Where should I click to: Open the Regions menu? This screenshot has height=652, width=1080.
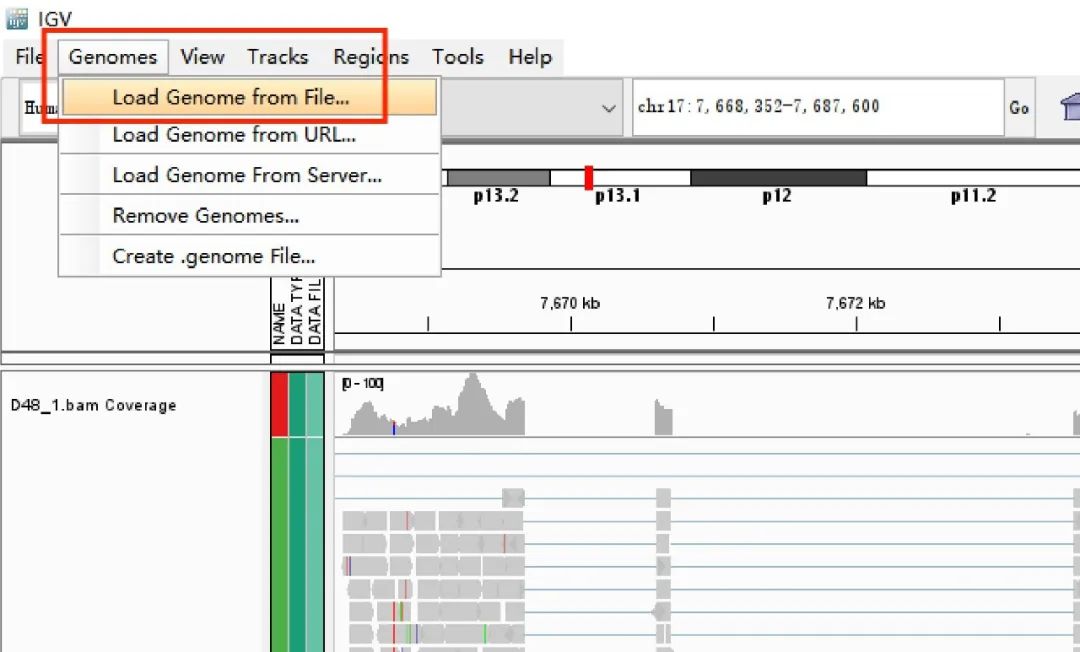(x=371, y=56)
